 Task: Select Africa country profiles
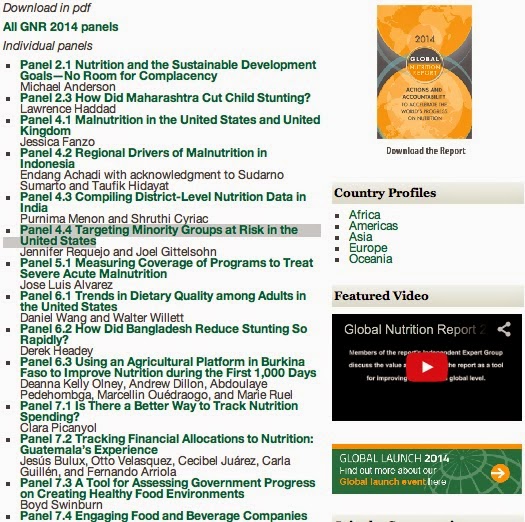click(x=365, y=215)
